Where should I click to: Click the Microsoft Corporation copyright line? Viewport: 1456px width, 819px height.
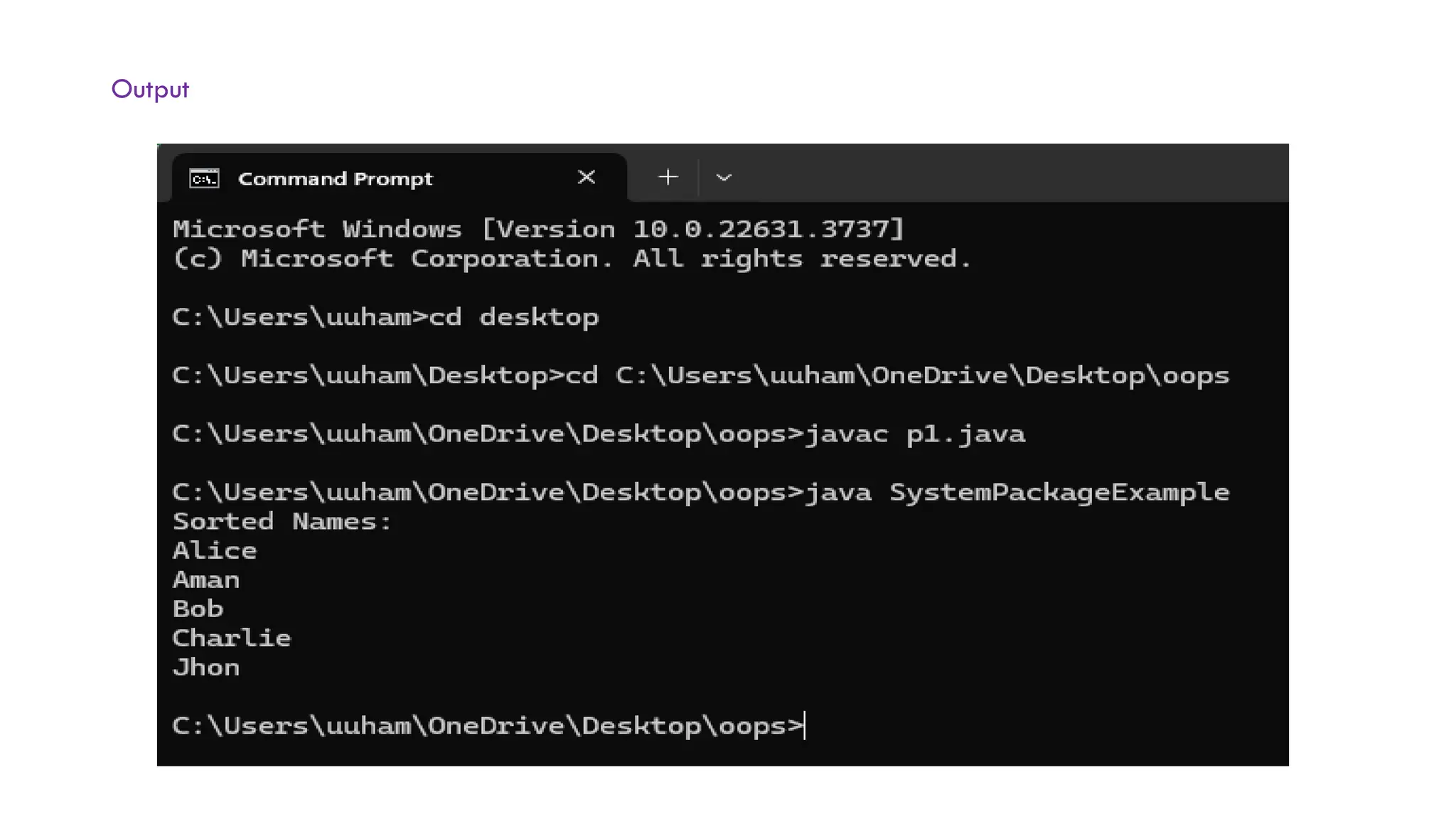572,259
